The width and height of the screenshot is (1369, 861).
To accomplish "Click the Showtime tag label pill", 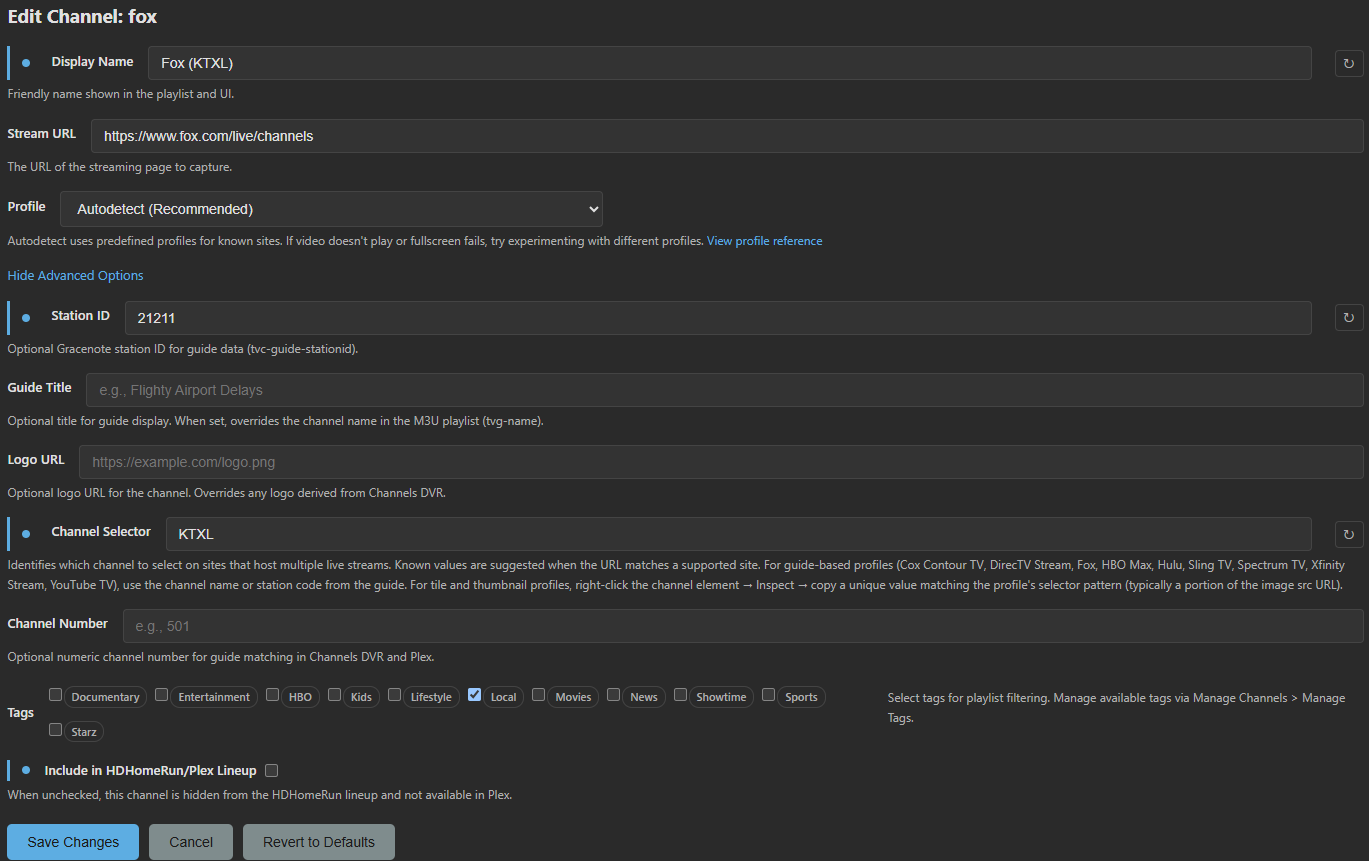I will click(722, 697).
